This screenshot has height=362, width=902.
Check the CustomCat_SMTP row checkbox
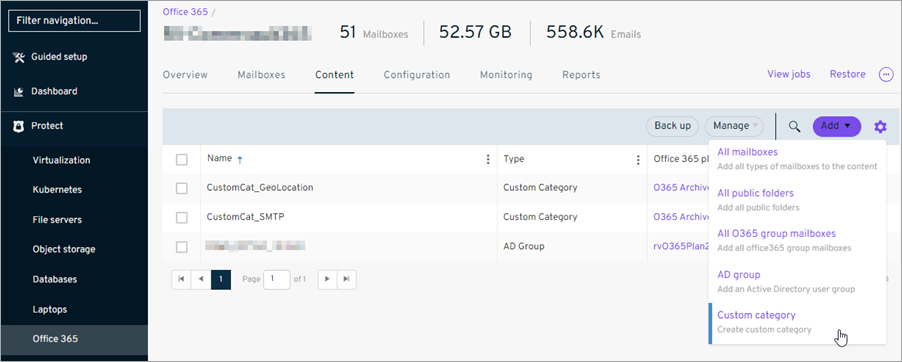coord(182,218)
